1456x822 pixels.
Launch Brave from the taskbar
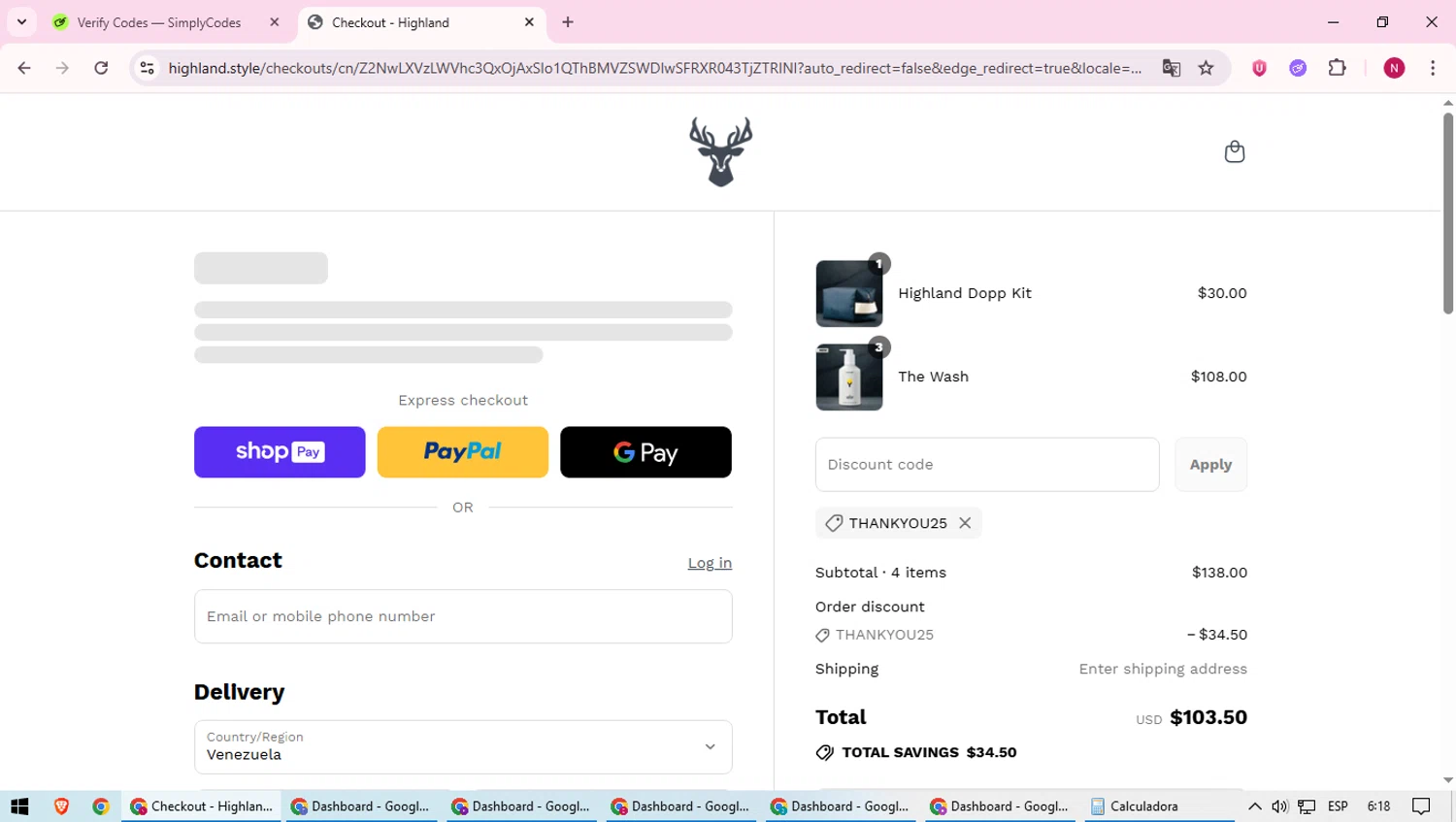tap(61, 806)
